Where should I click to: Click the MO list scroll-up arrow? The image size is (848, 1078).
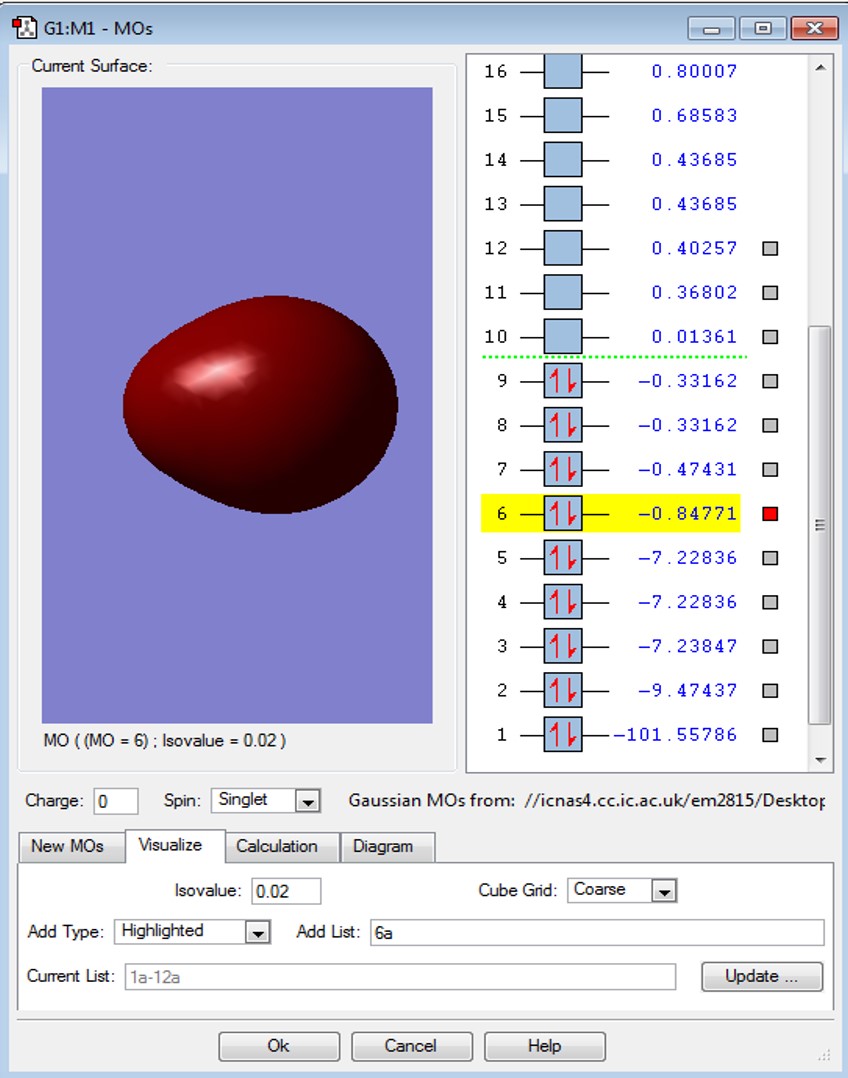click(x=820, y=67)
